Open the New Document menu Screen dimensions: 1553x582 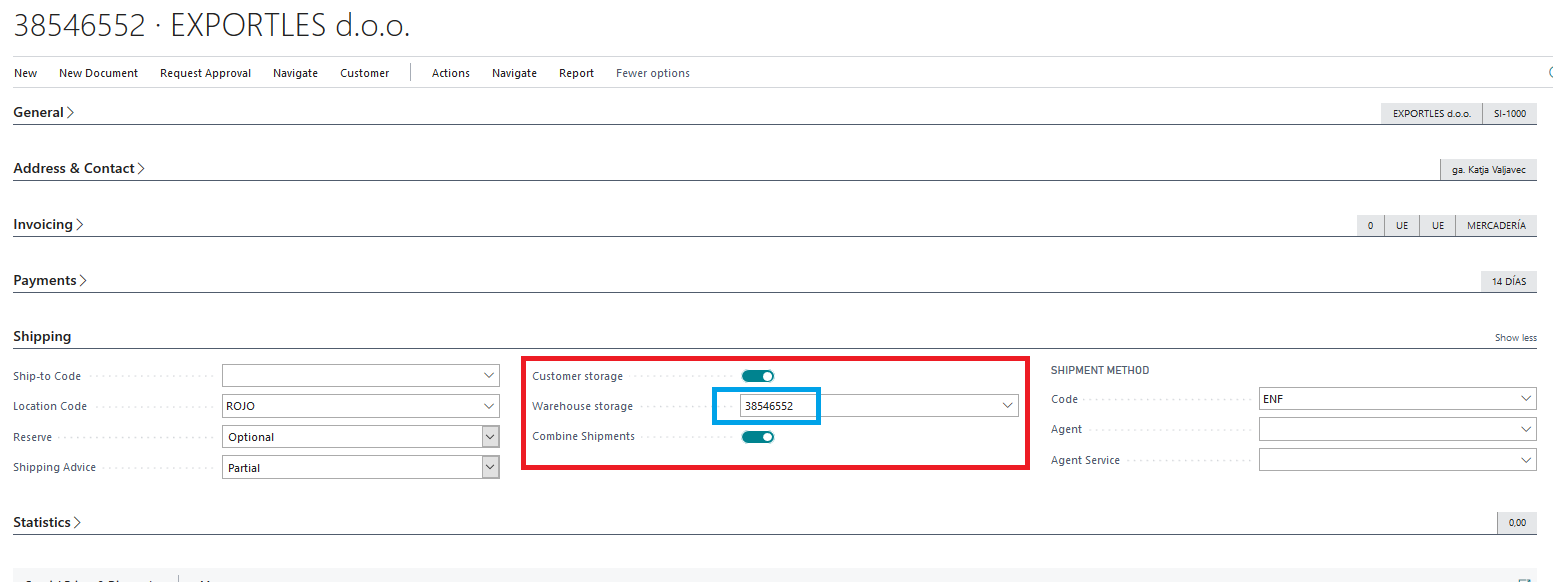[x=99, y=73]
